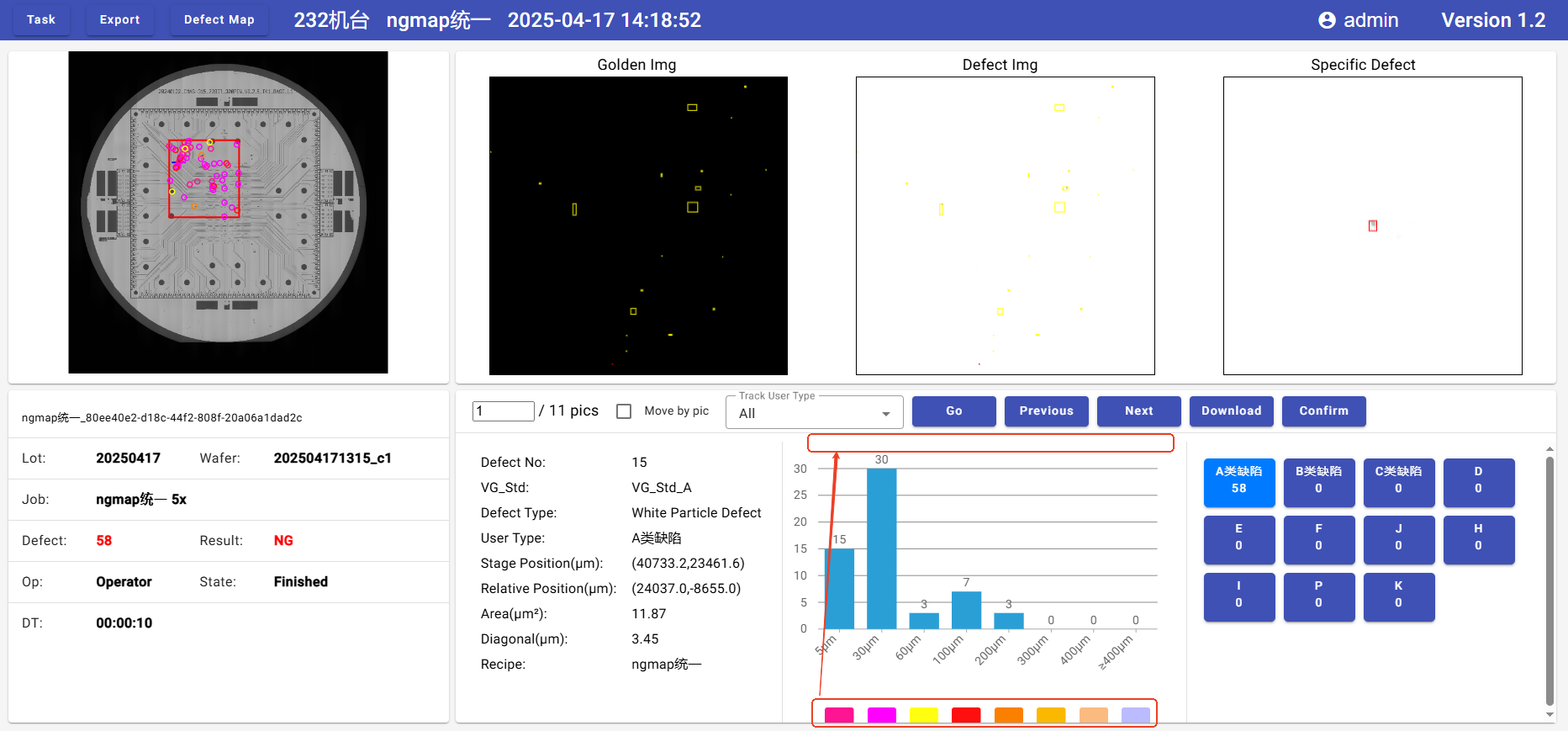Viewport: 1568px width, 731px height.
Task: Click the yellow legend color swatch
Action: 923,715
